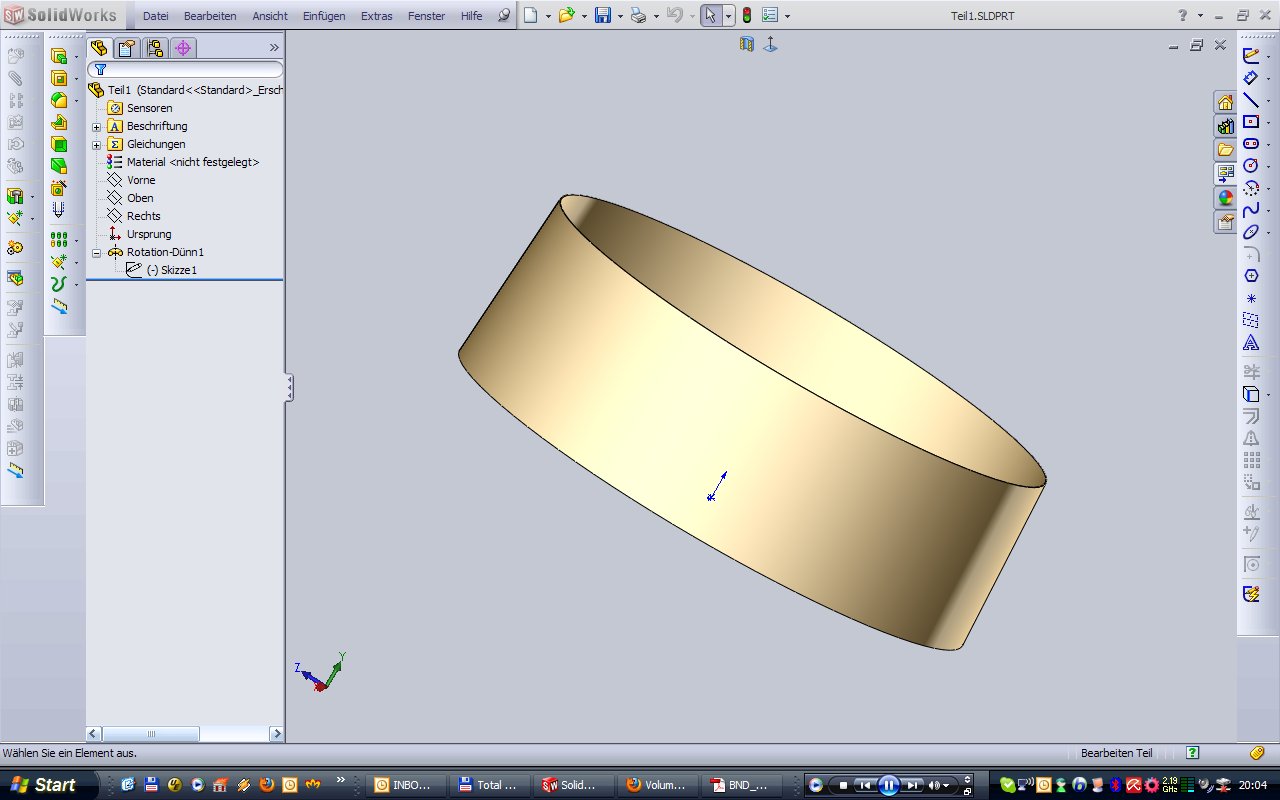Select Skizze1 in the feature tree
This screenshot has width=1280, height=800.
pos(171,270)
